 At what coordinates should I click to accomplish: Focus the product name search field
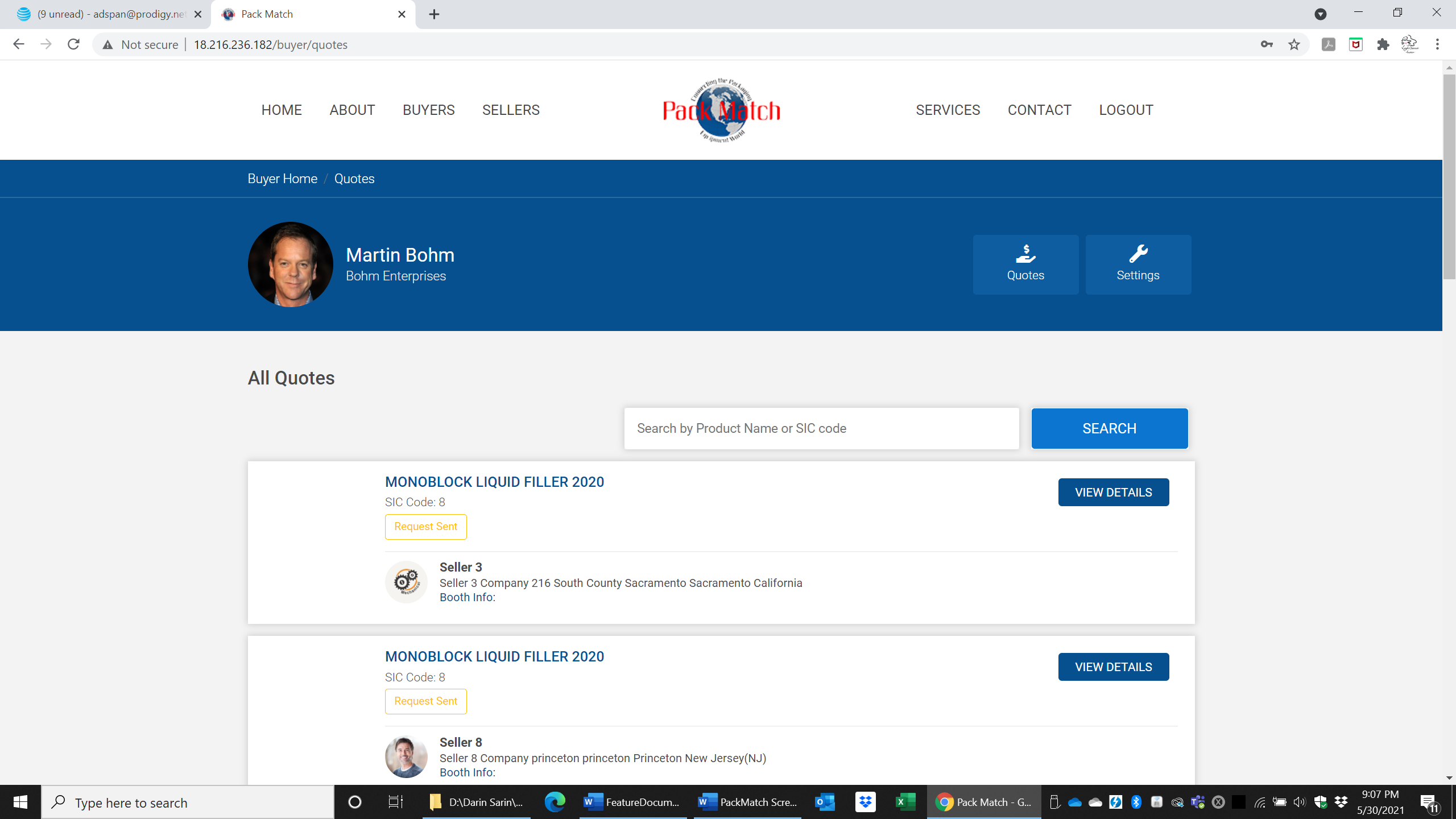[x=821, y=428]
